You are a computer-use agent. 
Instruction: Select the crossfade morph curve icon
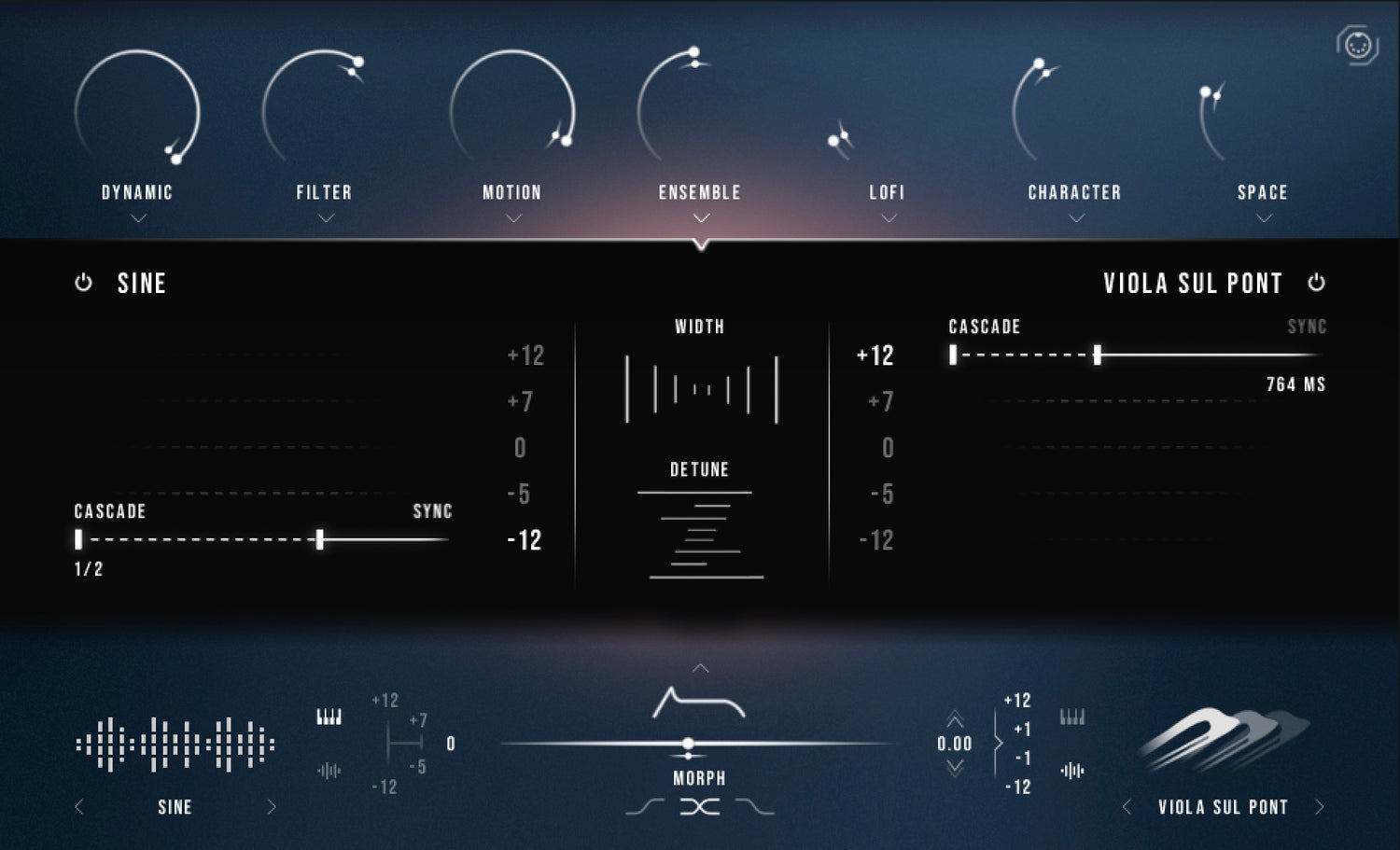click(700, 807)
